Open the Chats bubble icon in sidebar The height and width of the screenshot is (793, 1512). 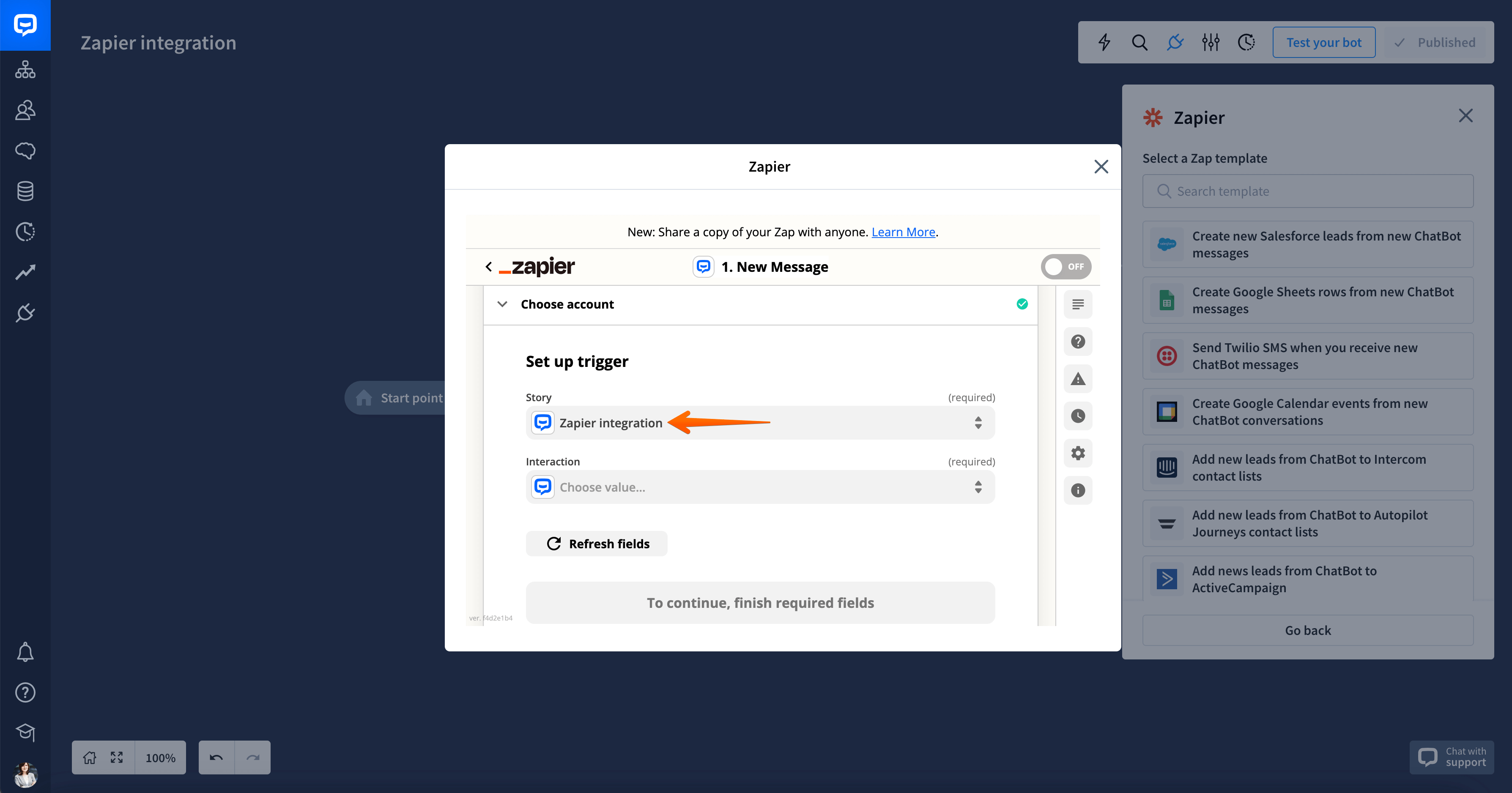(x=25, y=151)
